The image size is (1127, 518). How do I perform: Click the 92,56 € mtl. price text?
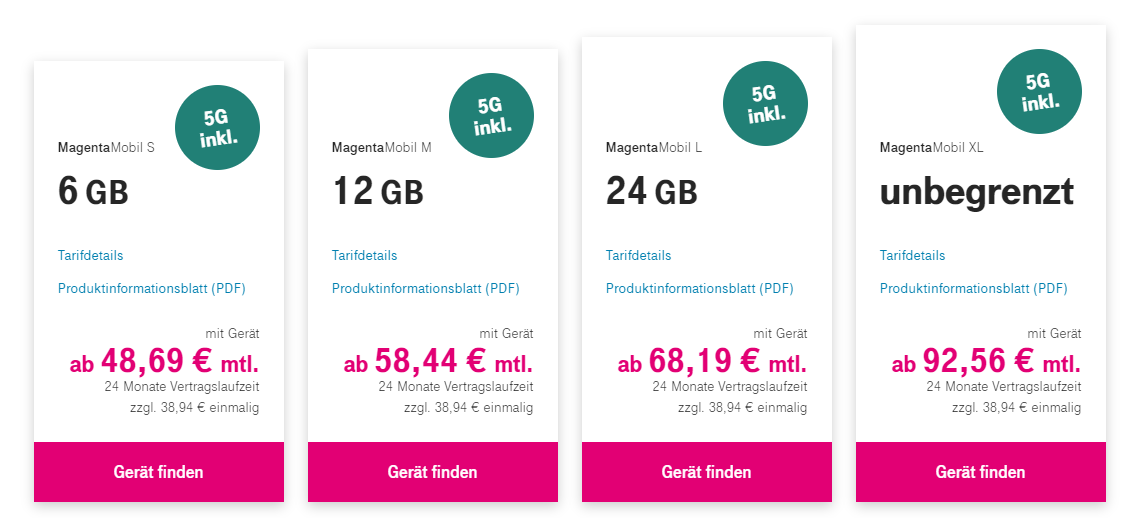tap(986, 361)
